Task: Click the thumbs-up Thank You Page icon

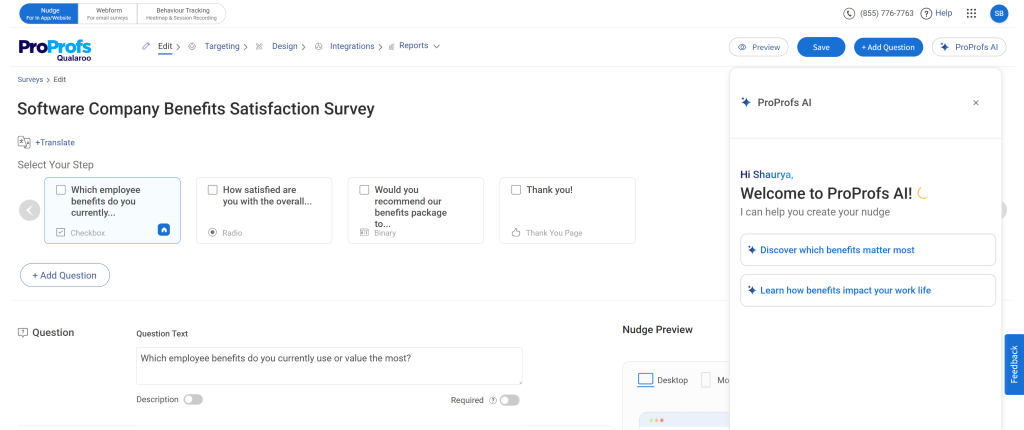Action: coord(515,233)
